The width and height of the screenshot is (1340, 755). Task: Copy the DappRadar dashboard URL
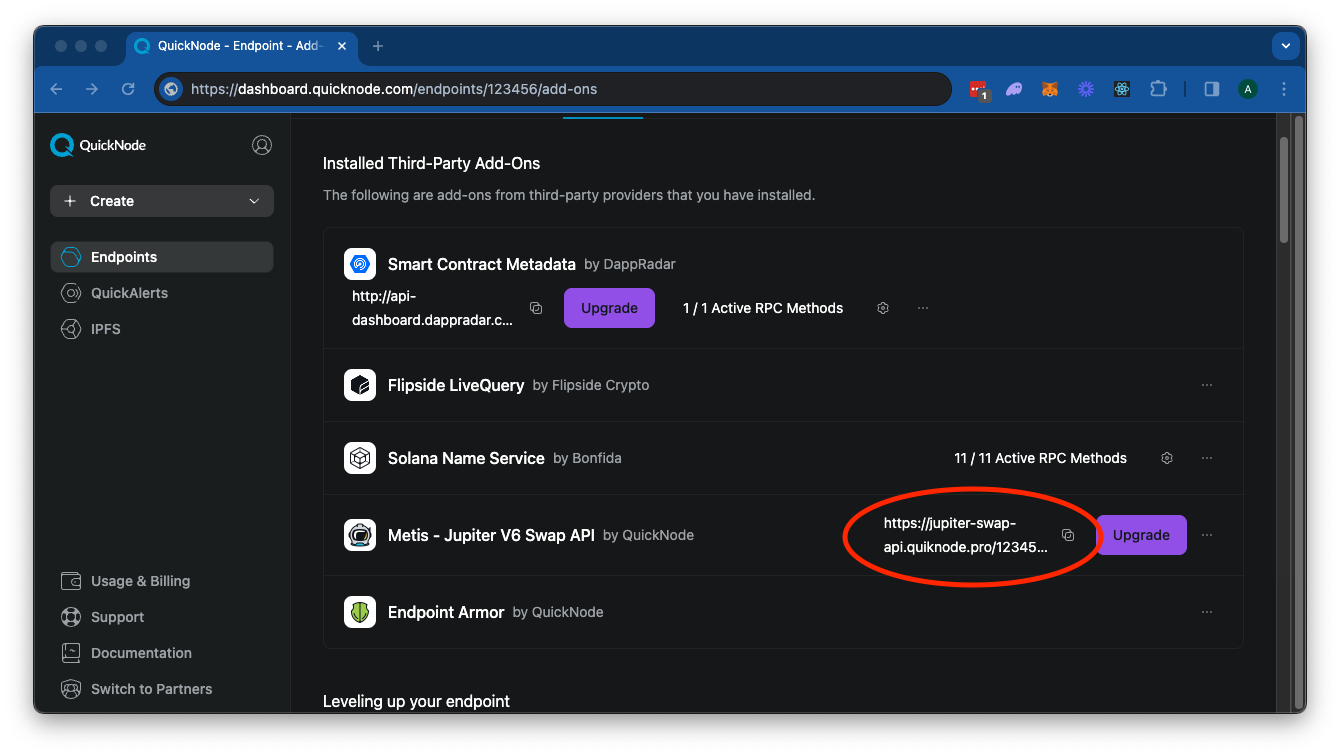point(536,308)
